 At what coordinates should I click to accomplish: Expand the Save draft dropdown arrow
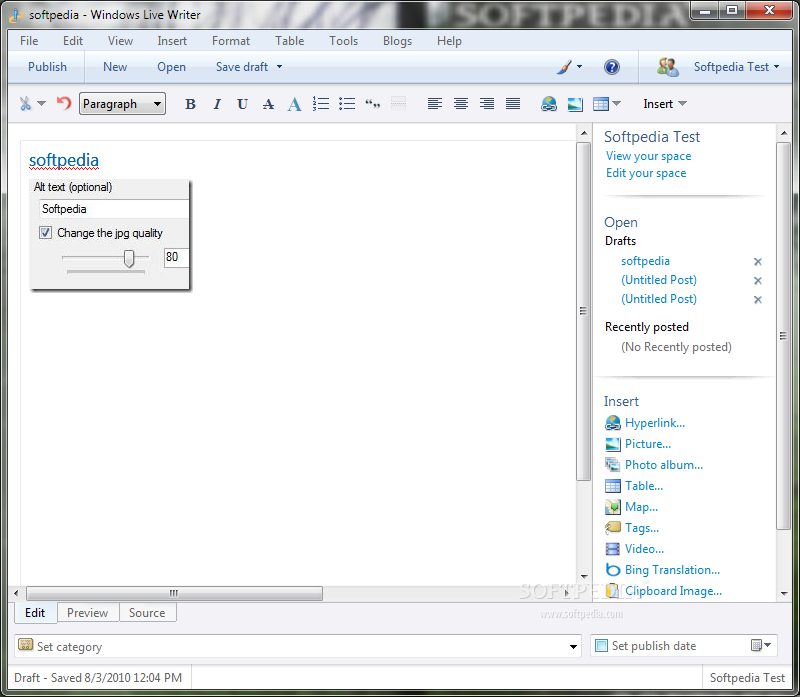[280, 67]
